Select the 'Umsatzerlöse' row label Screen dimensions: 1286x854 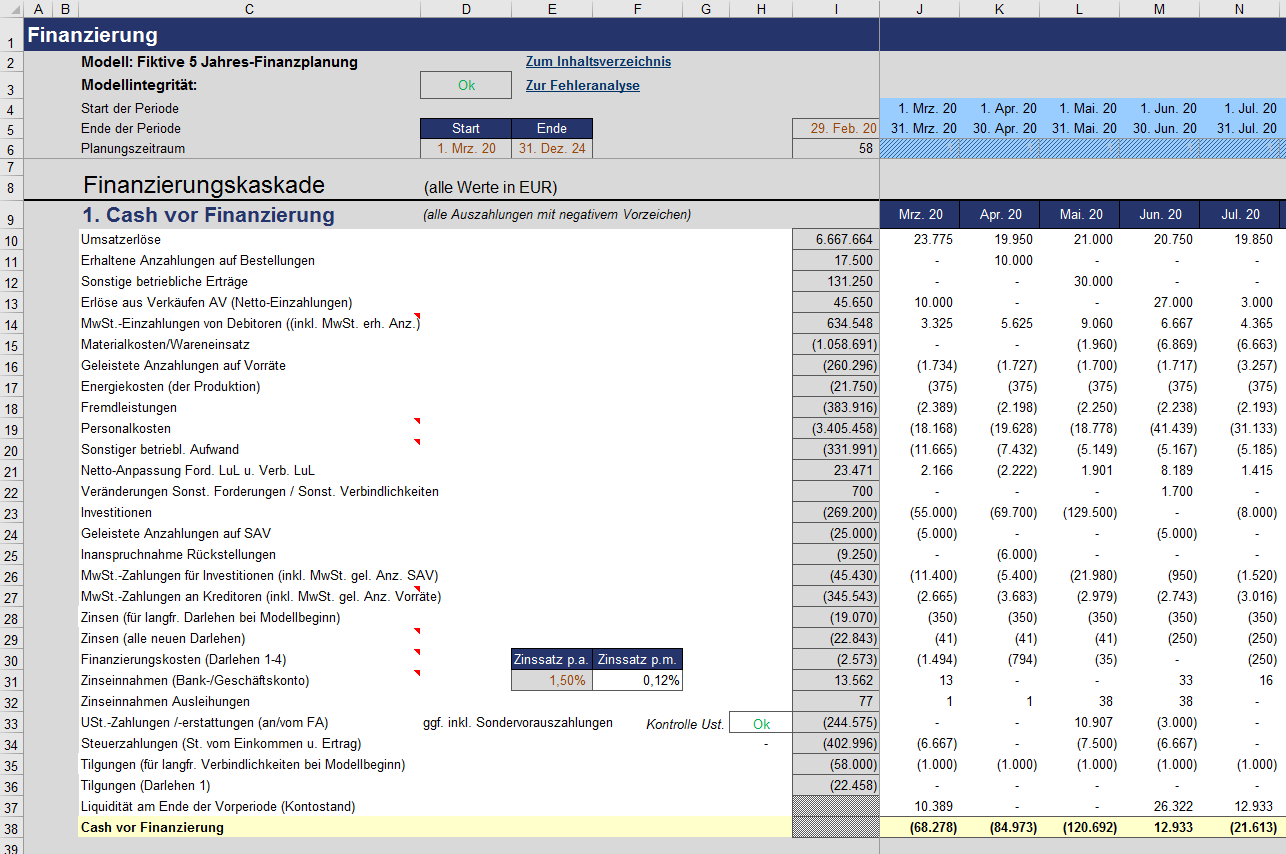tap(121, 240)
